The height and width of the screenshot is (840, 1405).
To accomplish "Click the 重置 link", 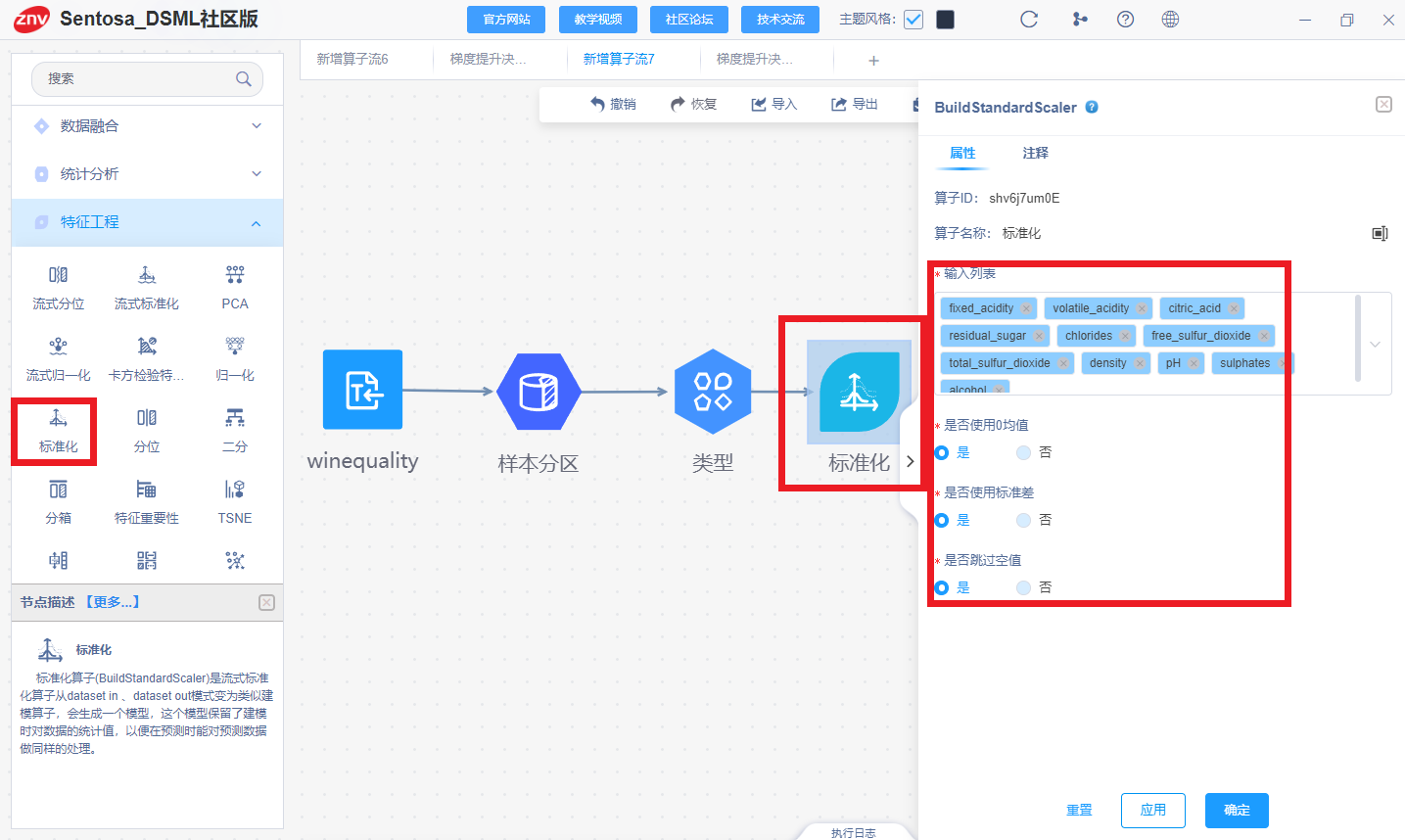I will (1079, 811).
